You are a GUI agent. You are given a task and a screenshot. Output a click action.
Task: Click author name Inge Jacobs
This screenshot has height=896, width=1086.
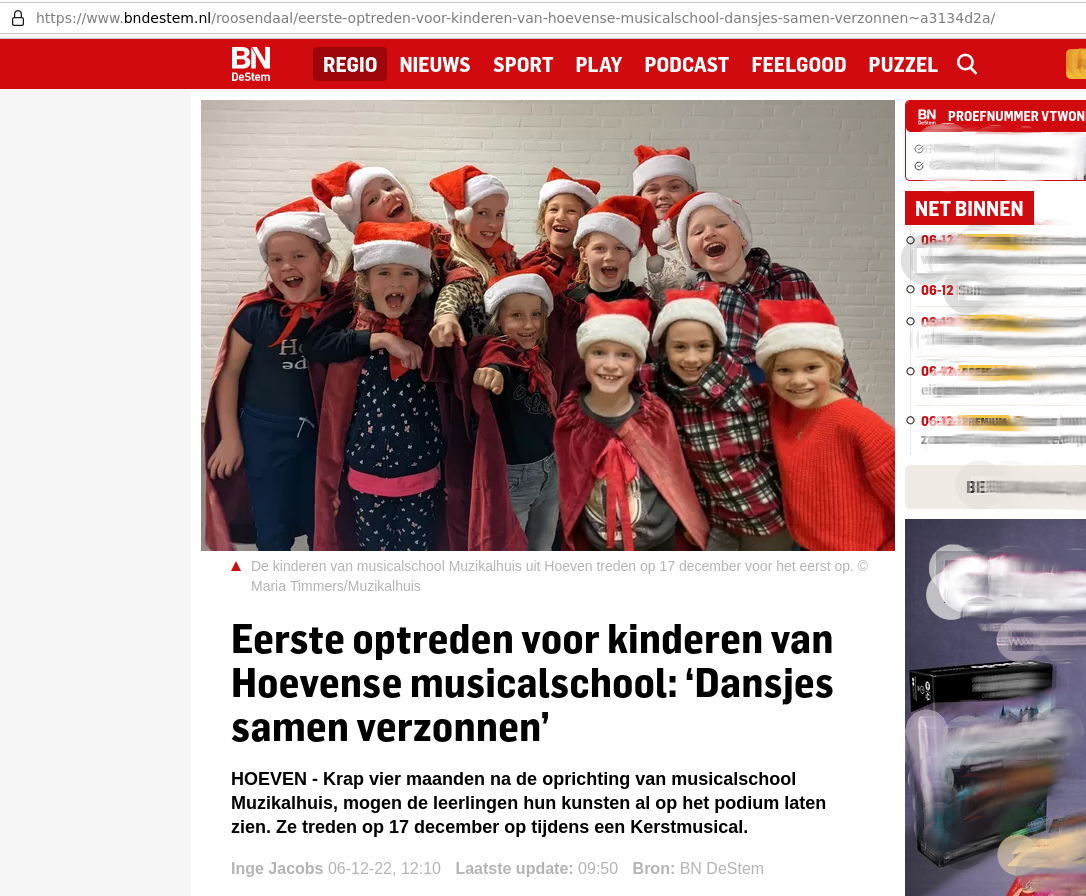click(x=277, y=868)
